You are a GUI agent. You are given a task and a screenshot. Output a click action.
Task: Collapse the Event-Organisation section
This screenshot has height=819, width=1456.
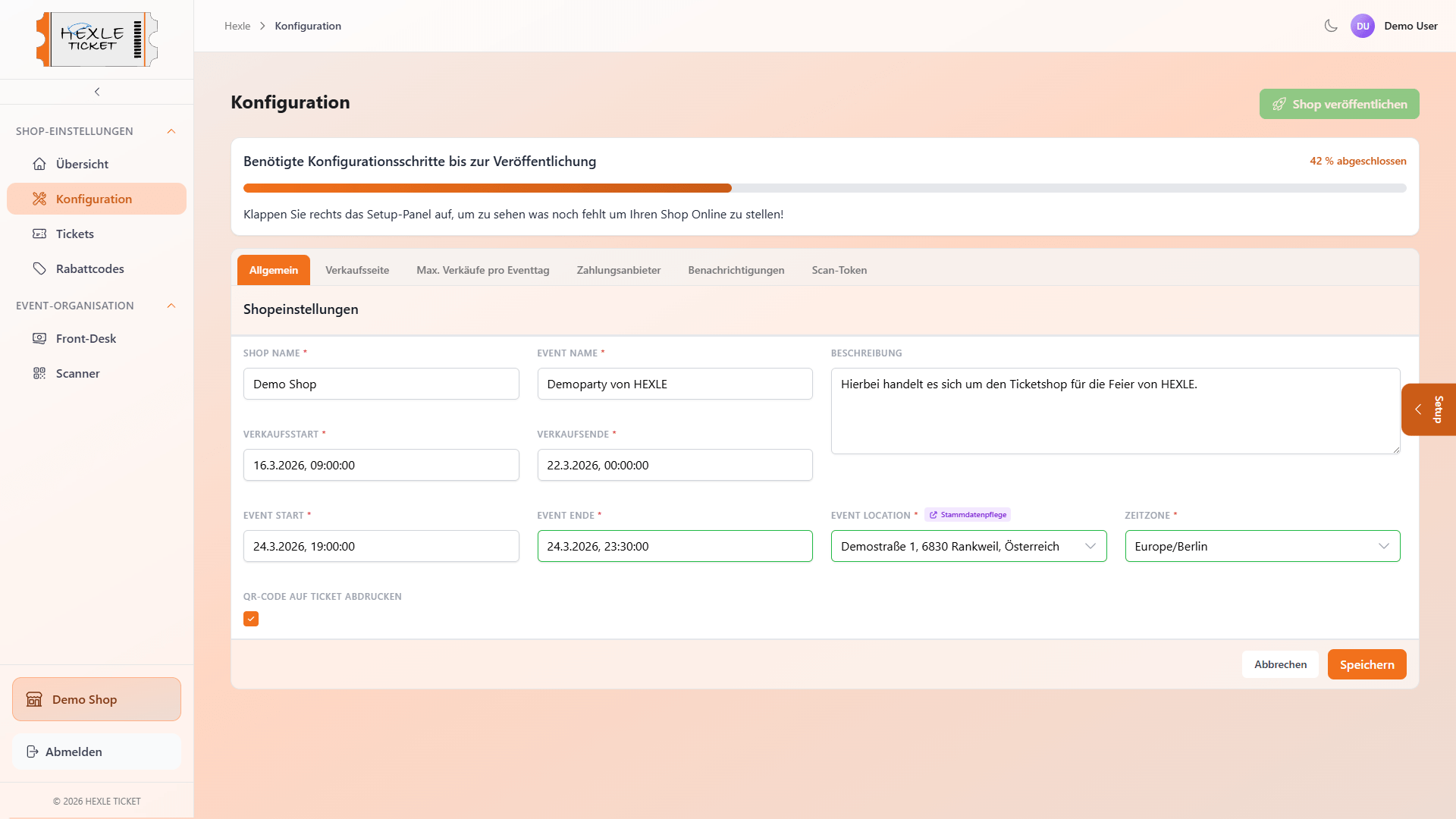click(x=171, y=306)
